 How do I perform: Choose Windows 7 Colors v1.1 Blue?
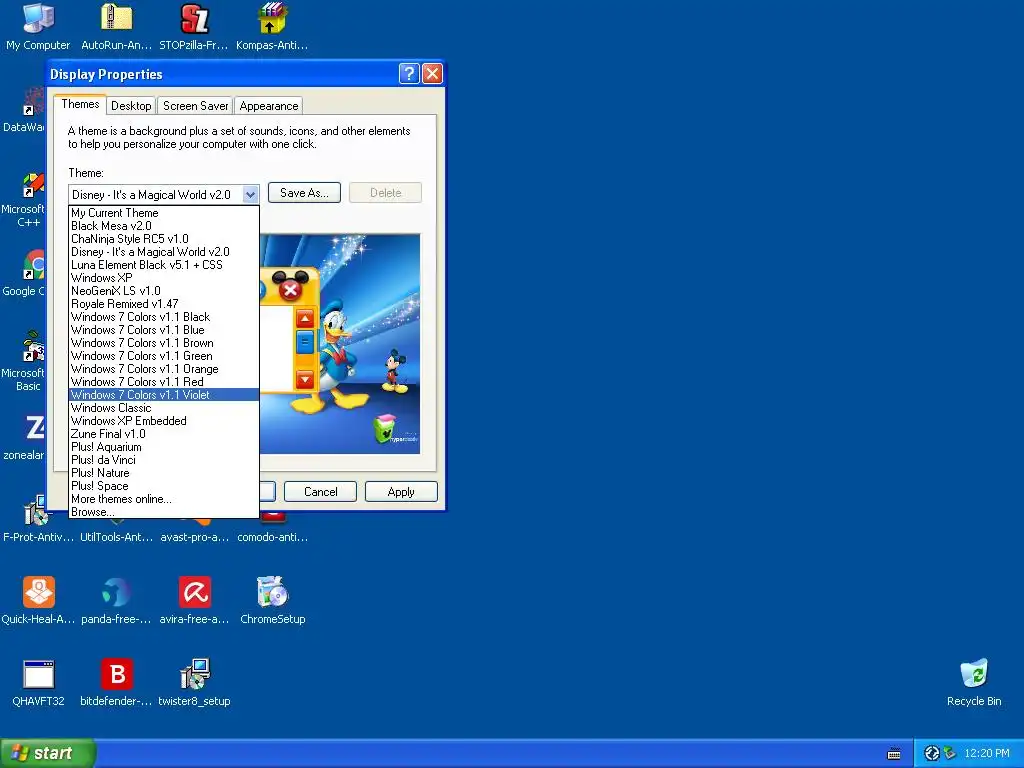(x=164, y=330)
